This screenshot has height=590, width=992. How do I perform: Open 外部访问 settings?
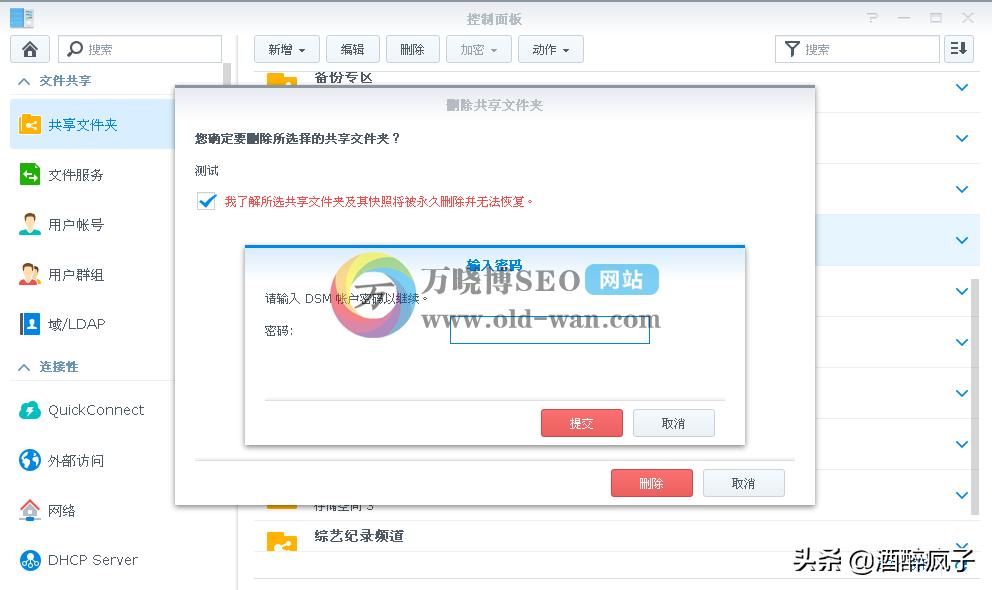click(x=30, y=460)
